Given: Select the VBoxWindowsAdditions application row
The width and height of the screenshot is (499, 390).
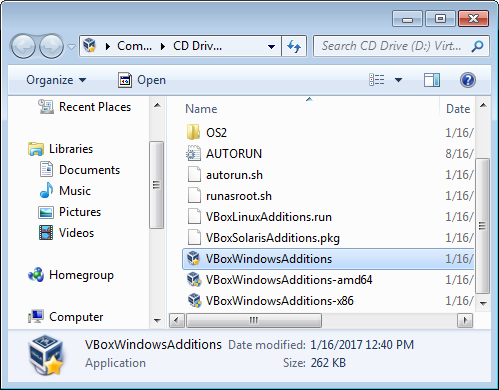Looking at the screenshot, I should 328,259.
